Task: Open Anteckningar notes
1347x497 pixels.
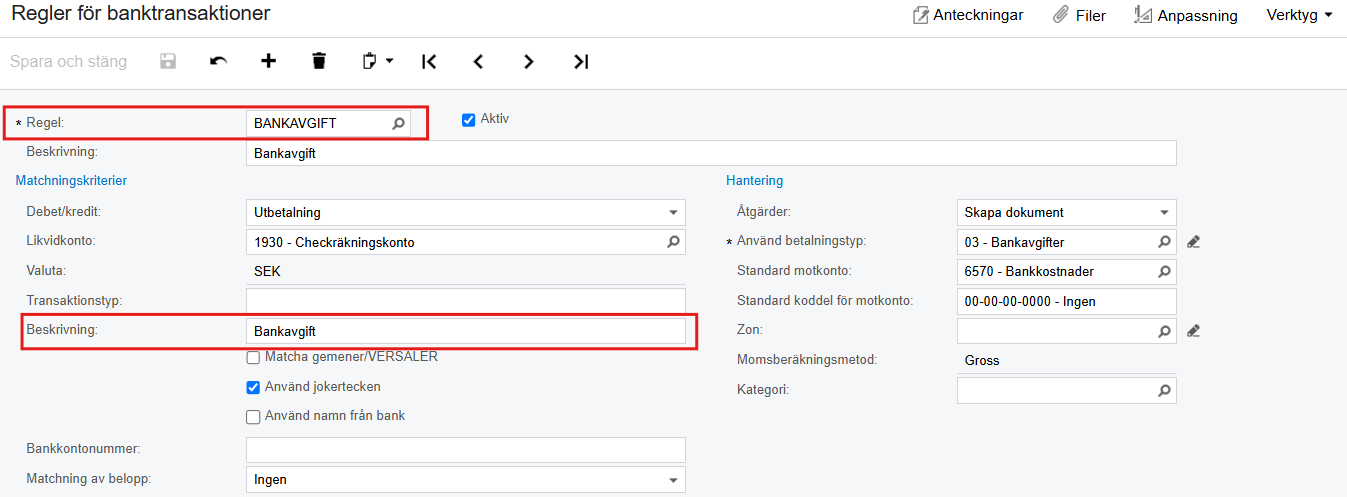Action: [x=968, y=15]
